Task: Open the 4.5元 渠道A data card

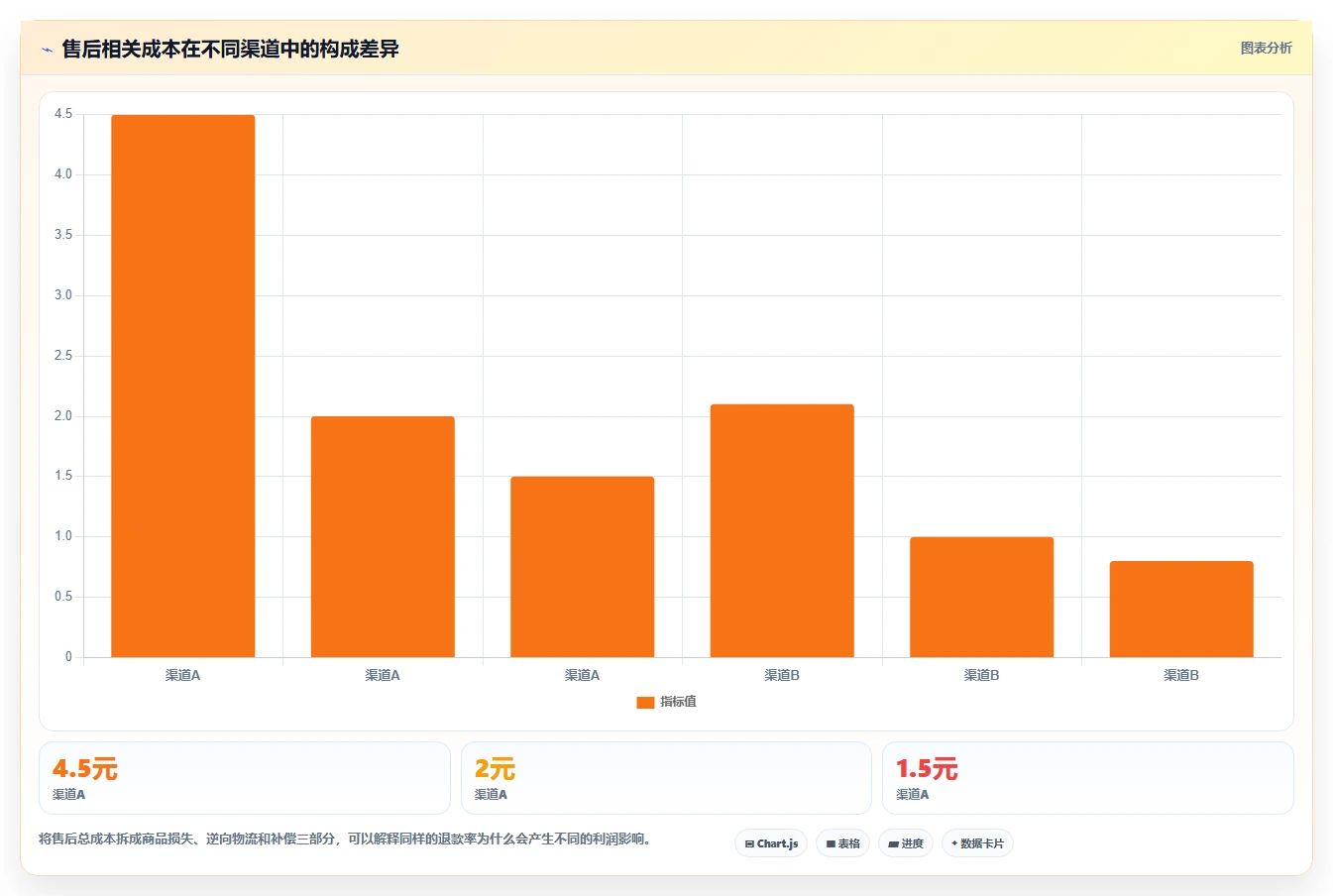Action: 245,778
